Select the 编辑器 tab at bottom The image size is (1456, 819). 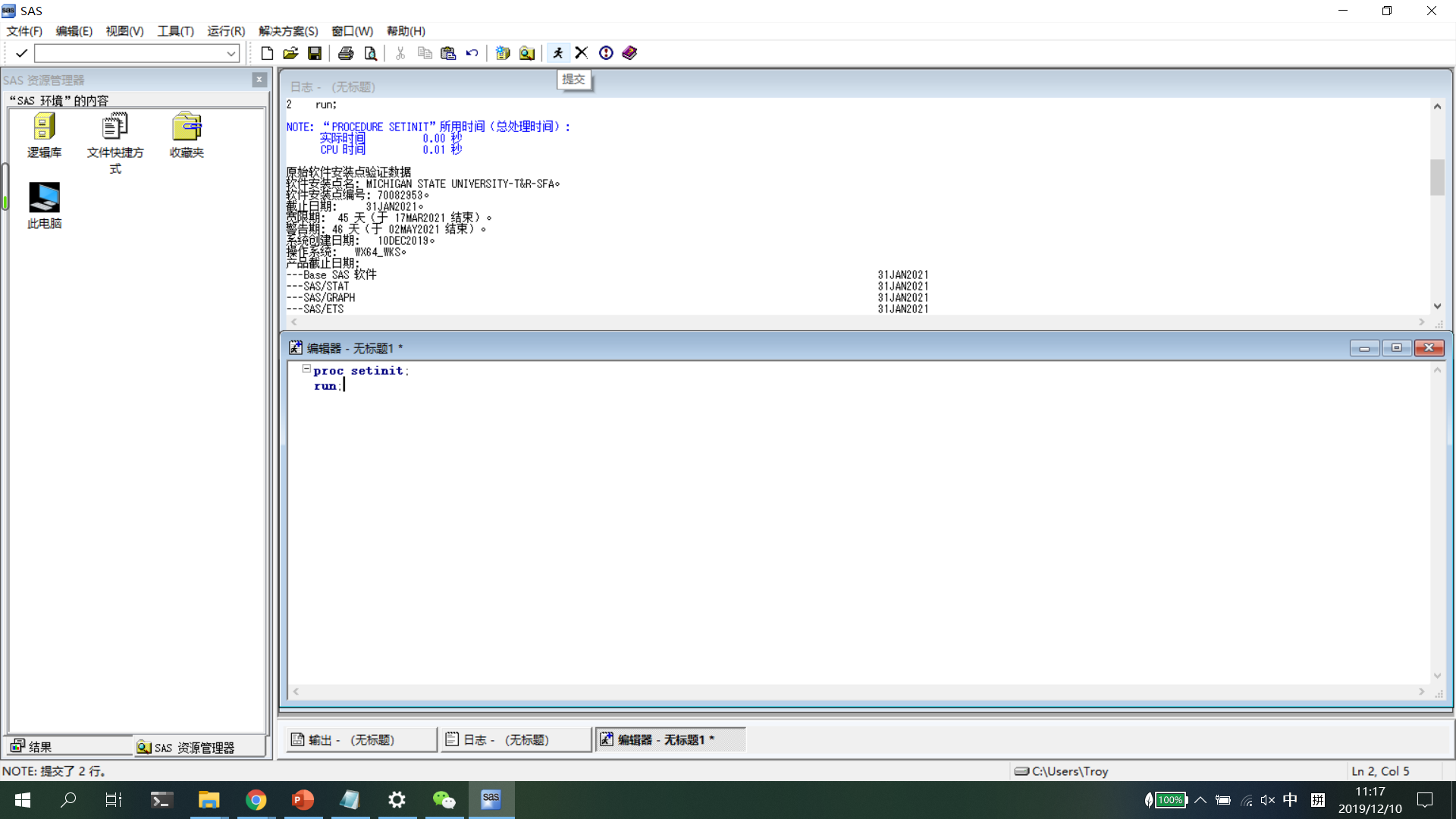(670, 740)
